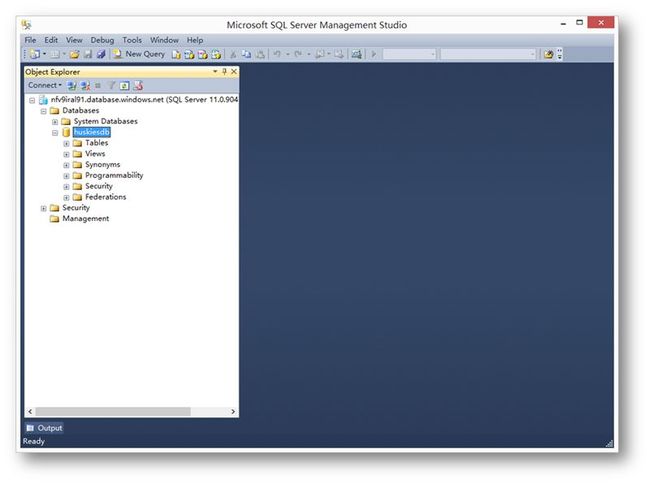The height and width of the screenshot is (484, 650).
Task: Open the wide empty toolbar combo box
Action: click(488, 54)
